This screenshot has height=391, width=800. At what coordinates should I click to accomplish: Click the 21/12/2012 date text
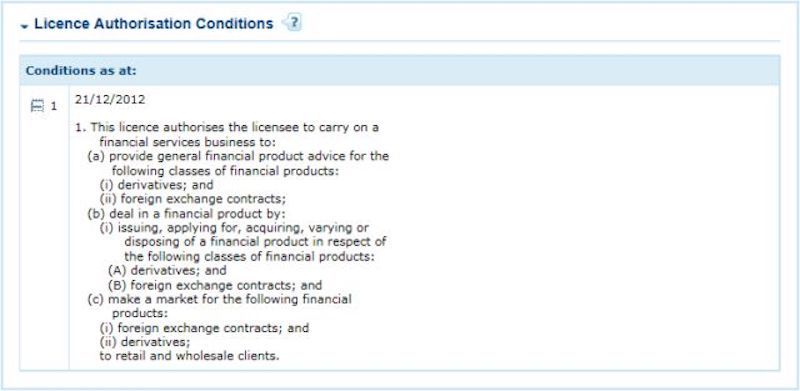[110, 100]
